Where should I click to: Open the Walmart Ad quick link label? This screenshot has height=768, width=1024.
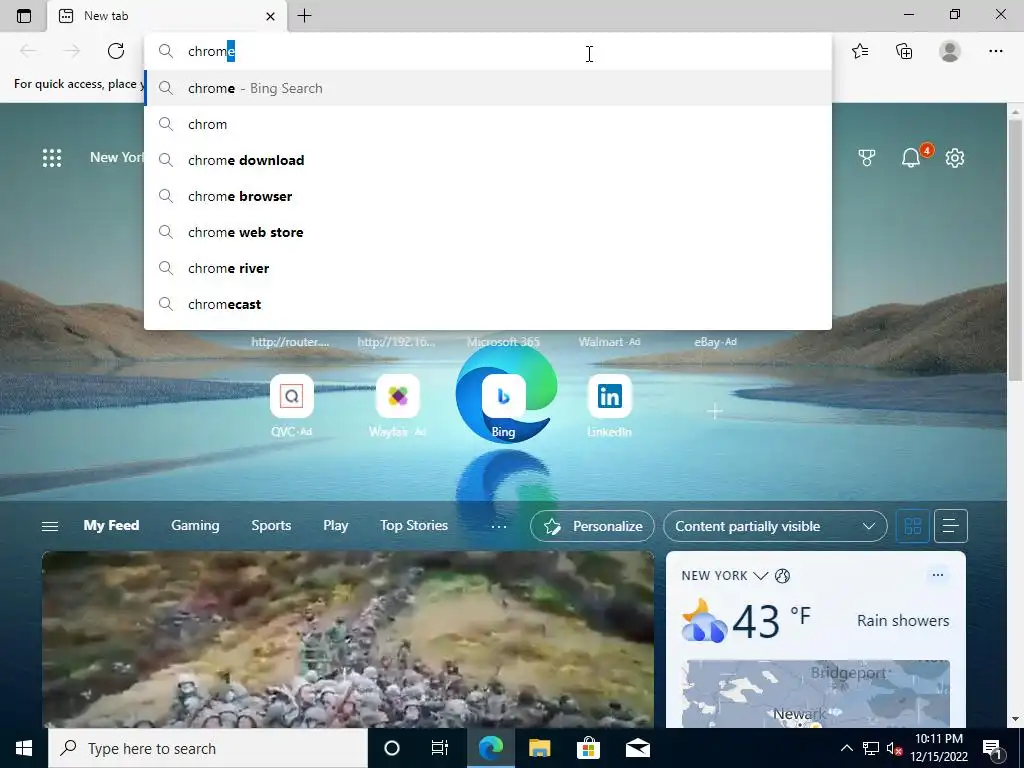pyautogui.click(x=609, y=342)
